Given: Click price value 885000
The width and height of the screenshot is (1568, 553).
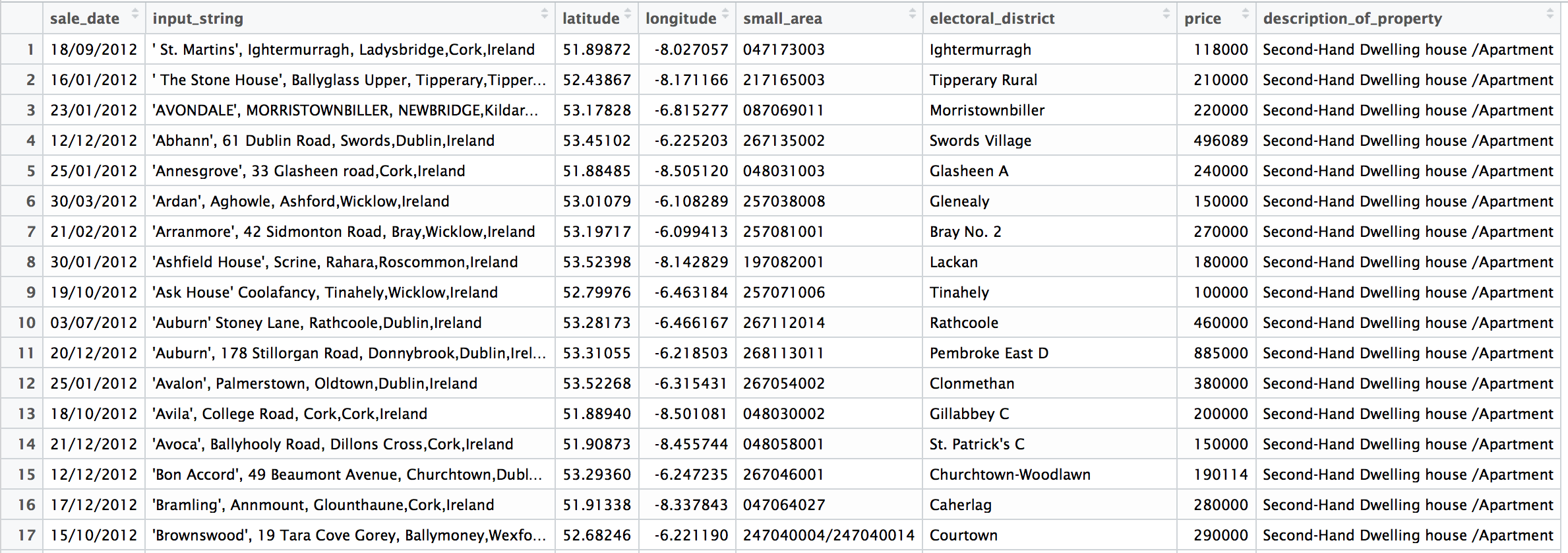Looking at the screenshot, I should pyautogui.click(x=1221, y=353).
